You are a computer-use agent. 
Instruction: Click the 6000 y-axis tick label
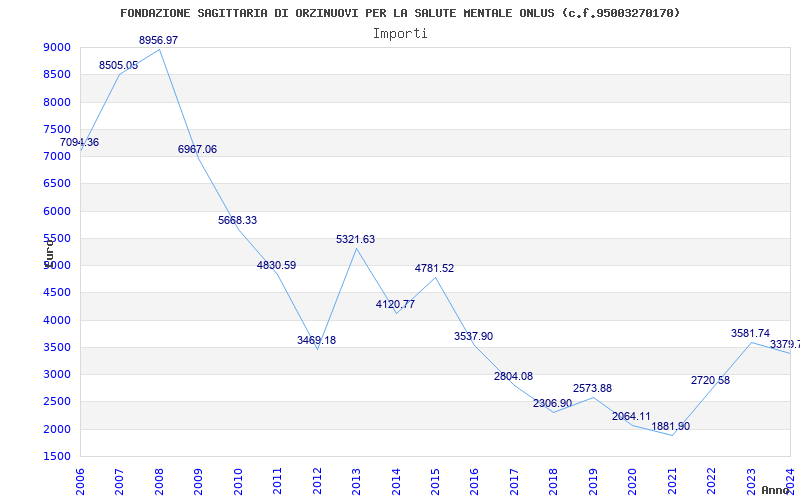point(56,211)
